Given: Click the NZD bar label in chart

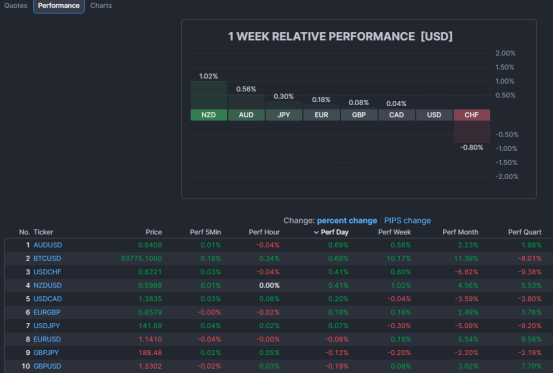Looking at the screenshot, I should click(x=208, y=115).
